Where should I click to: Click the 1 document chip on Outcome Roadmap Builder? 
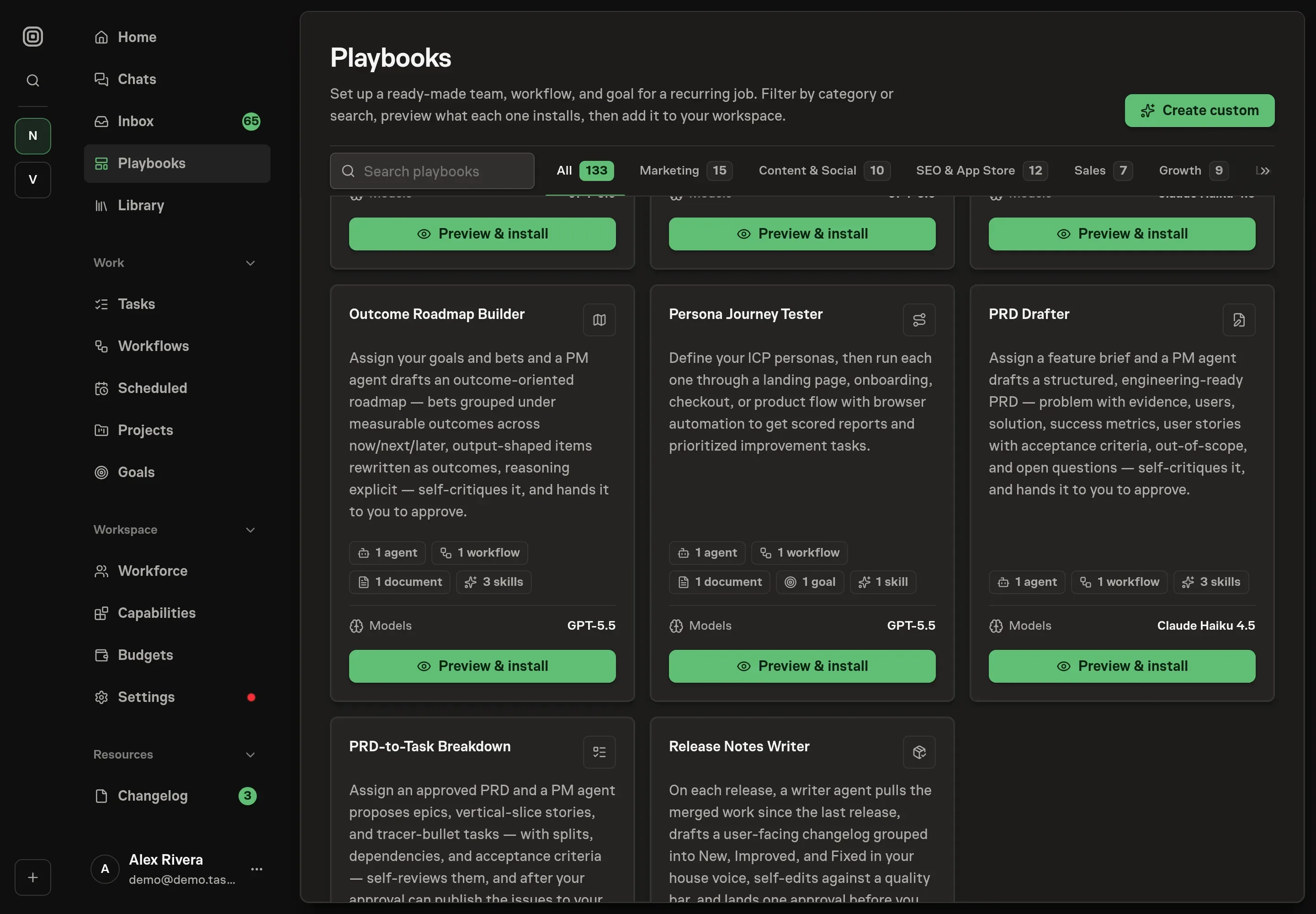400,582
